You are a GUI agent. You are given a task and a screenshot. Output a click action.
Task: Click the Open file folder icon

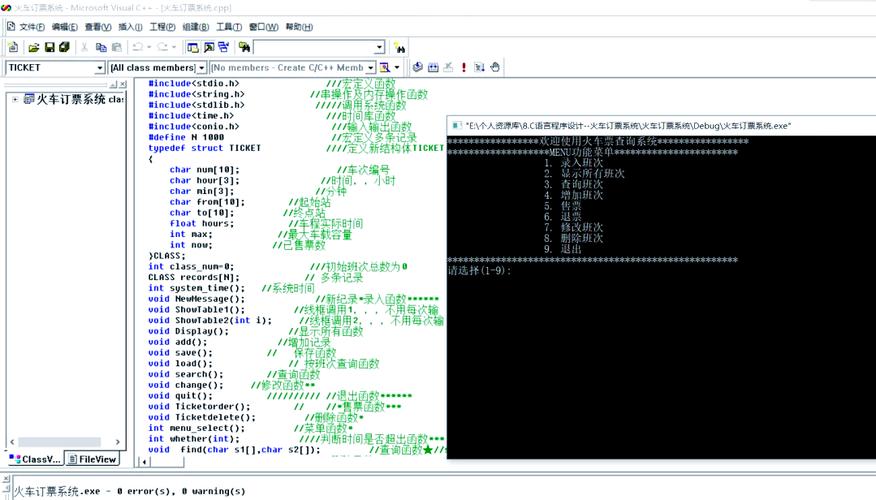point(34,47)
